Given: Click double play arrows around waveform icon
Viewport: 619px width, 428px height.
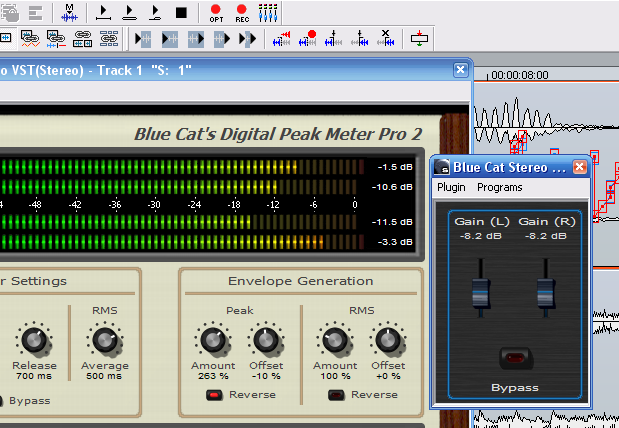Looking at the screenshot, I should click(248, 39).
